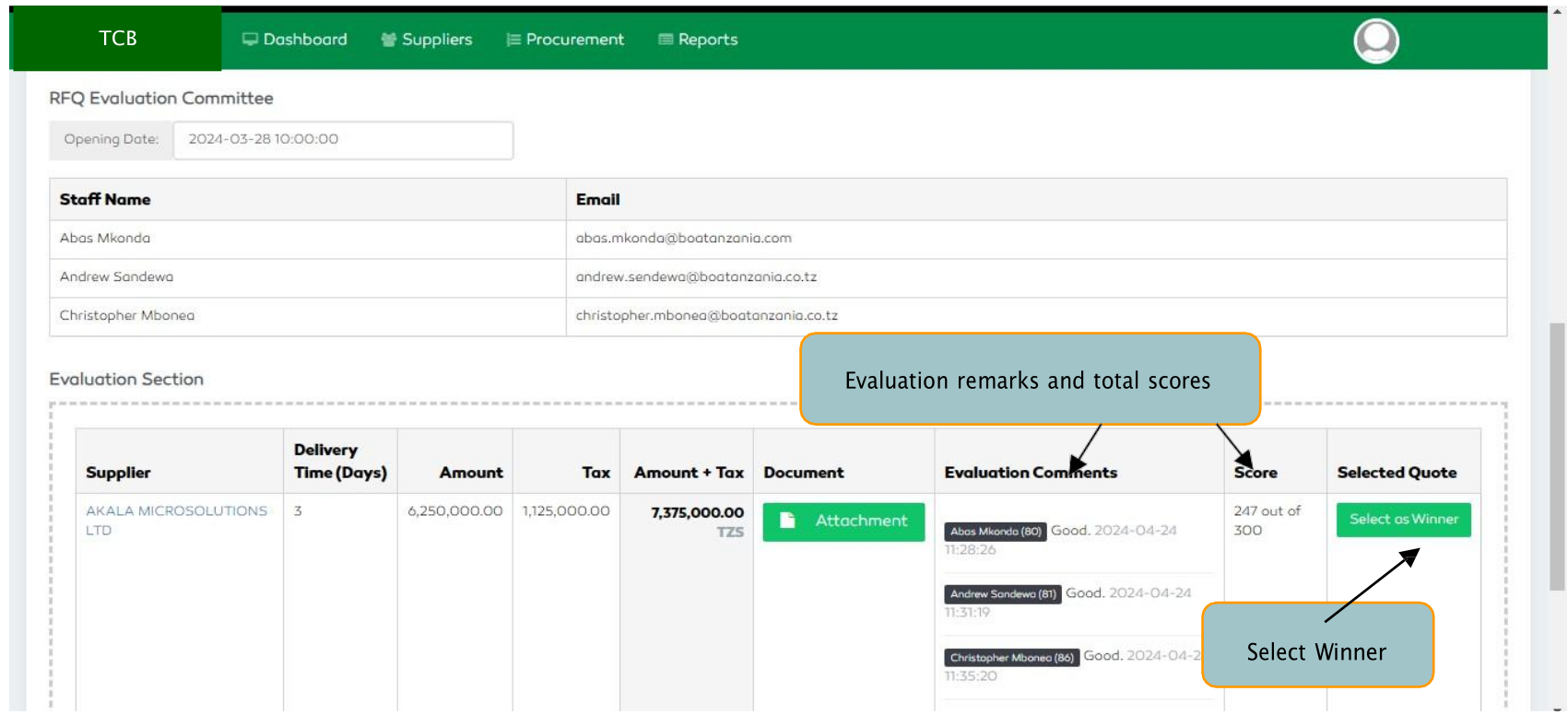
Task: Click the Abas Mkonda (80) evaluator badge
Action: (x=995, y=532)
